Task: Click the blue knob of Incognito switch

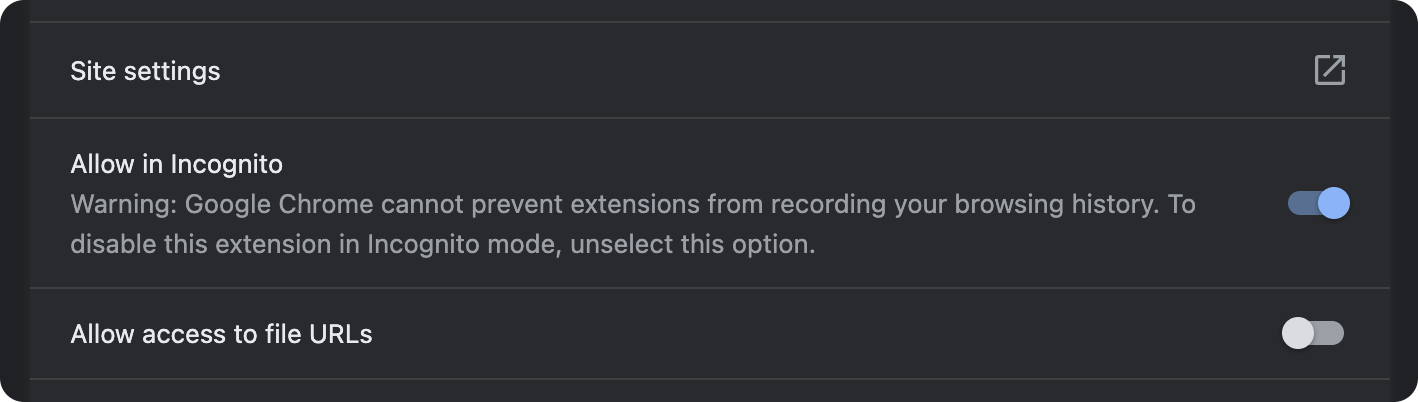Action: point(1334,204)
